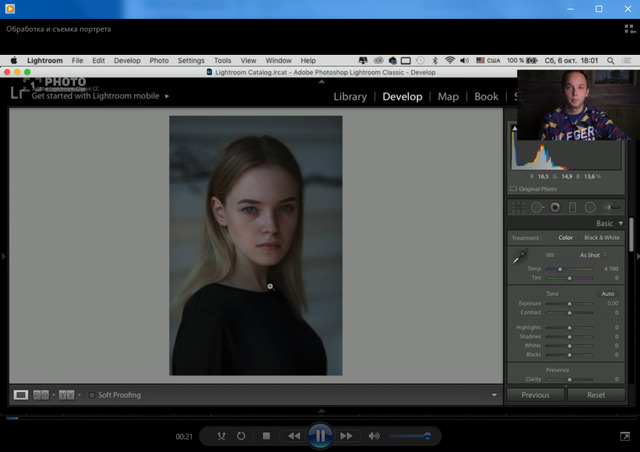The image size is (640, 452).
Task: Switch Treatment to Black & White
Action: 601,238
